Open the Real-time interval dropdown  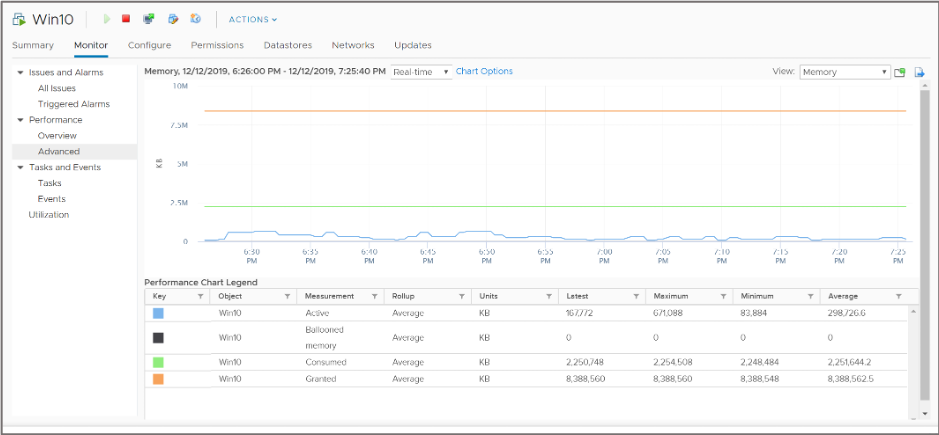421,72
